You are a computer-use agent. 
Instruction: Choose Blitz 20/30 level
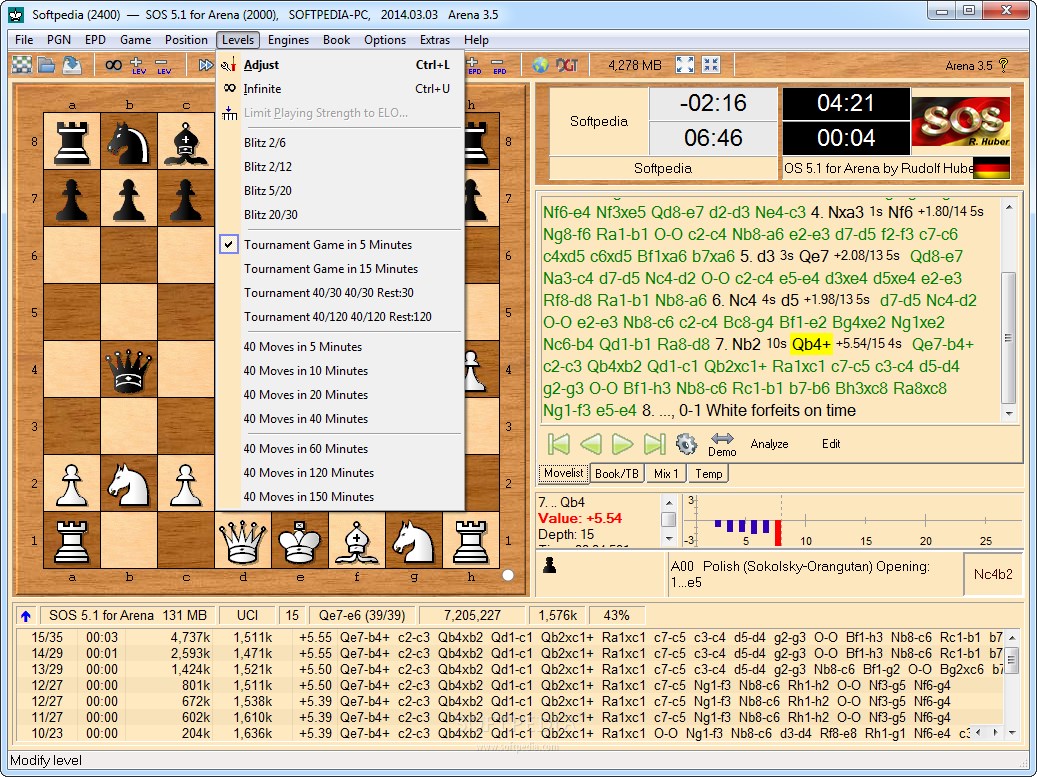(340, 214)
